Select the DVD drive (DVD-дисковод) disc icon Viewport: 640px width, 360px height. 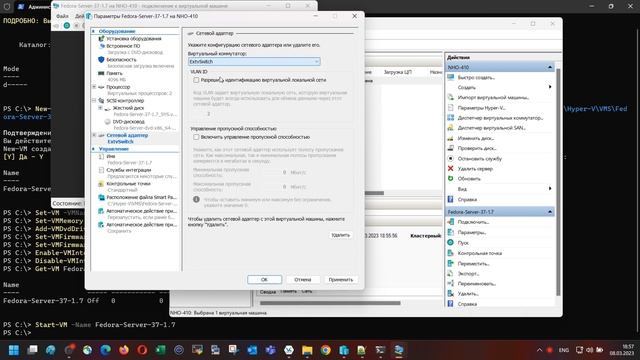tap(107, 122)
